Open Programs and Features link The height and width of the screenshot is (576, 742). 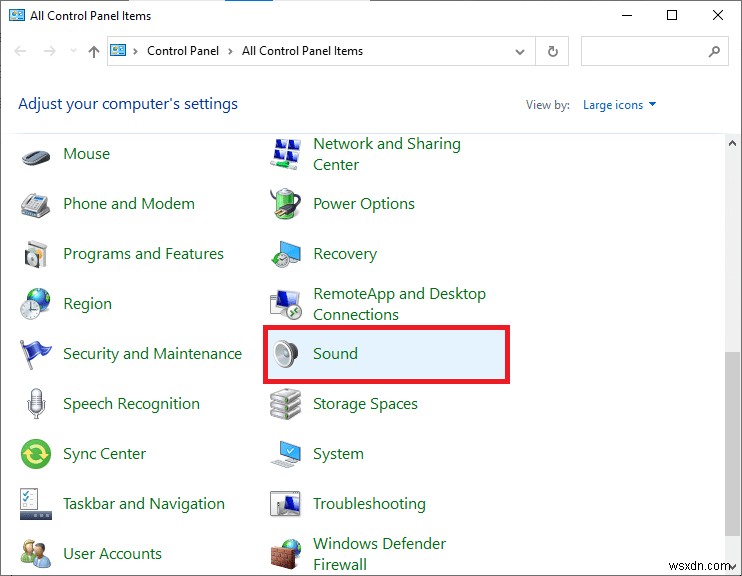point(143,254)
